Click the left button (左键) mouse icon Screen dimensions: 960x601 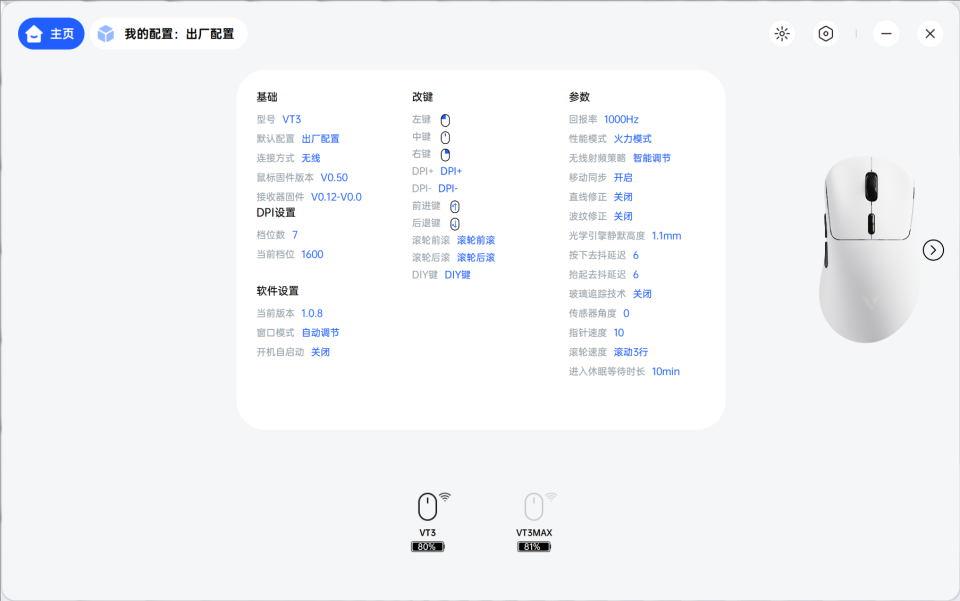tap(444, 119)
